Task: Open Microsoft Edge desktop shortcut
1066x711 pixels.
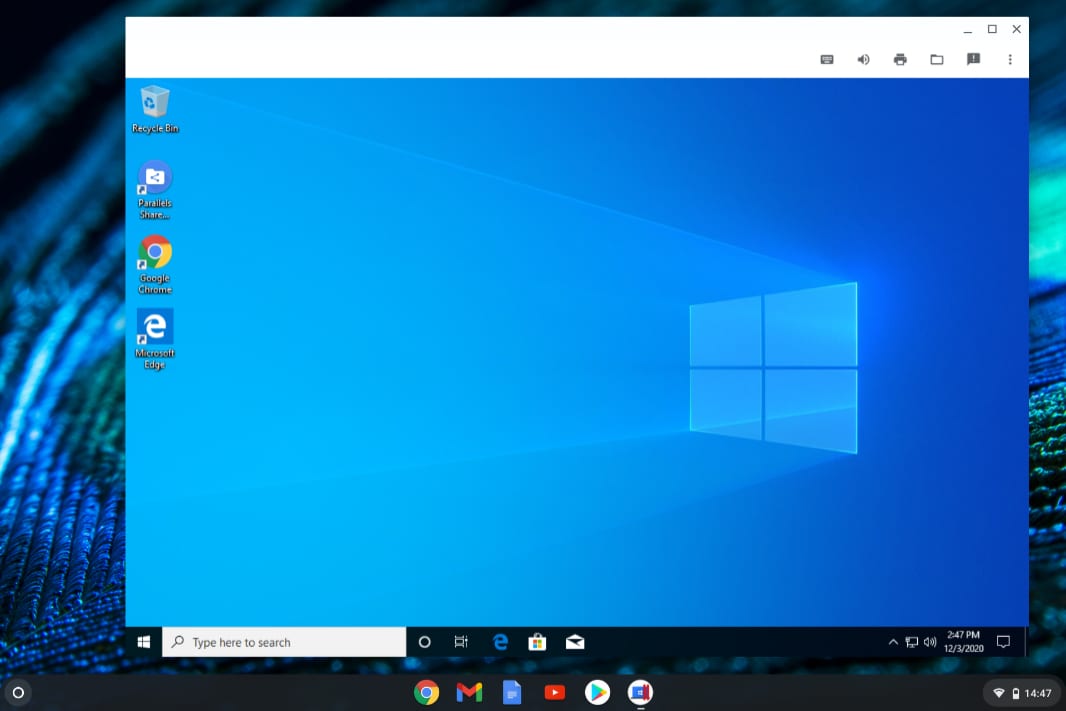Action: 155,336
